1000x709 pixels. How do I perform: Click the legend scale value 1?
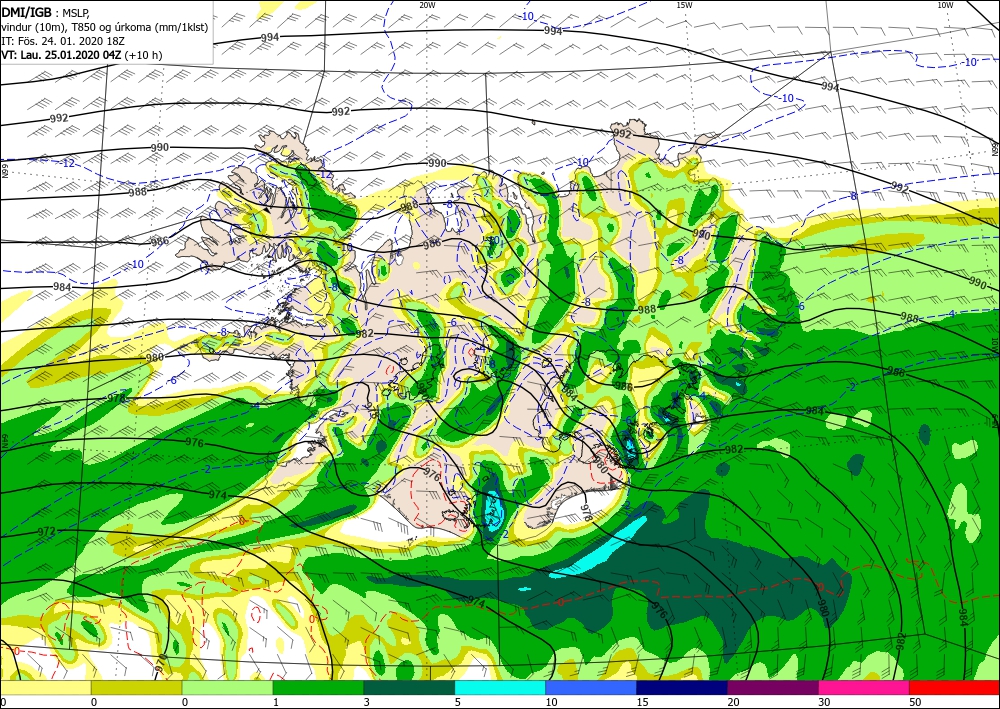tap(276, 702)
